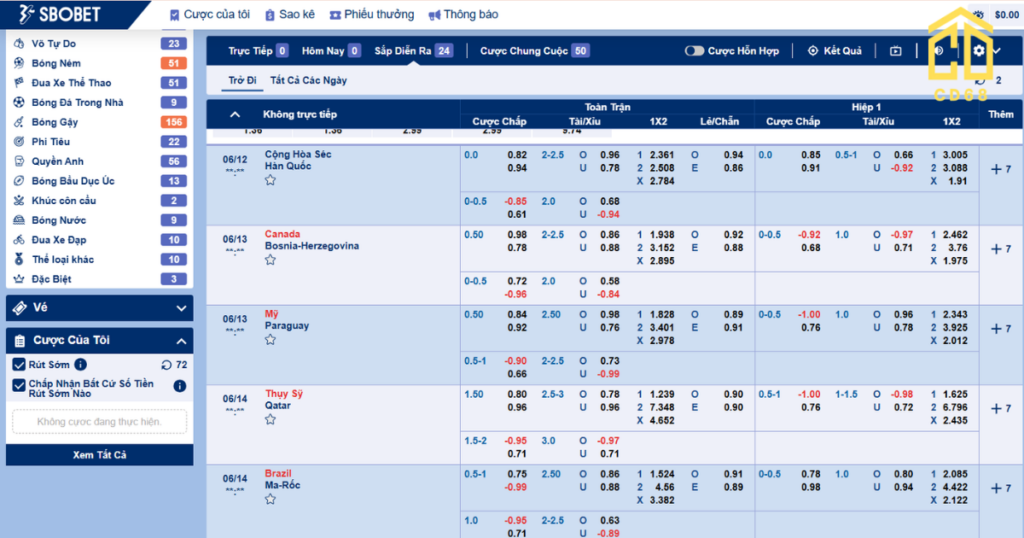Select Tất Cả Các Ngày date filter
Viewport: 1024px width, 538px height.
coord(308,80)
